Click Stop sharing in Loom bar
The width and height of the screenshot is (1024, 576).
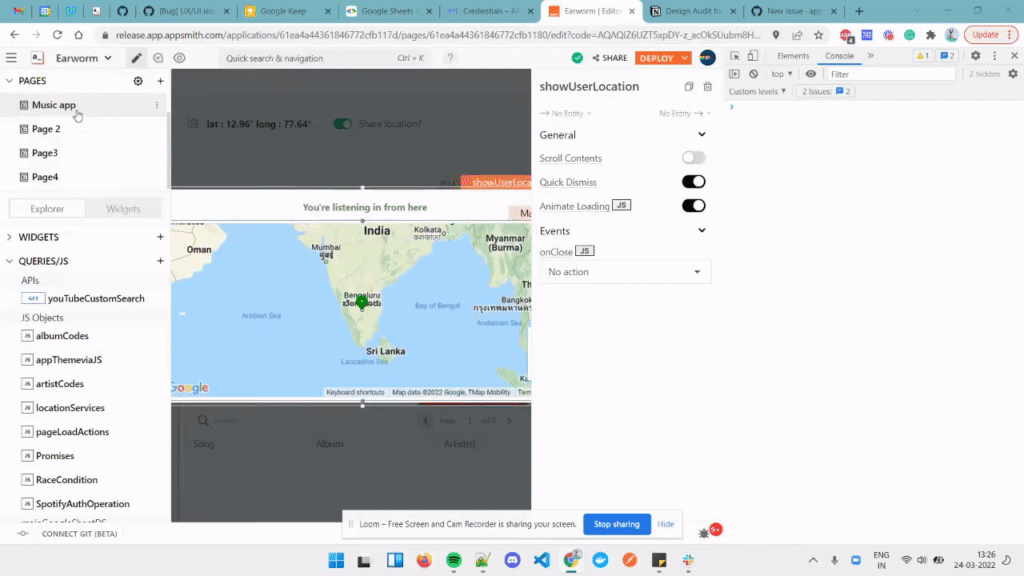pos(616,524)
